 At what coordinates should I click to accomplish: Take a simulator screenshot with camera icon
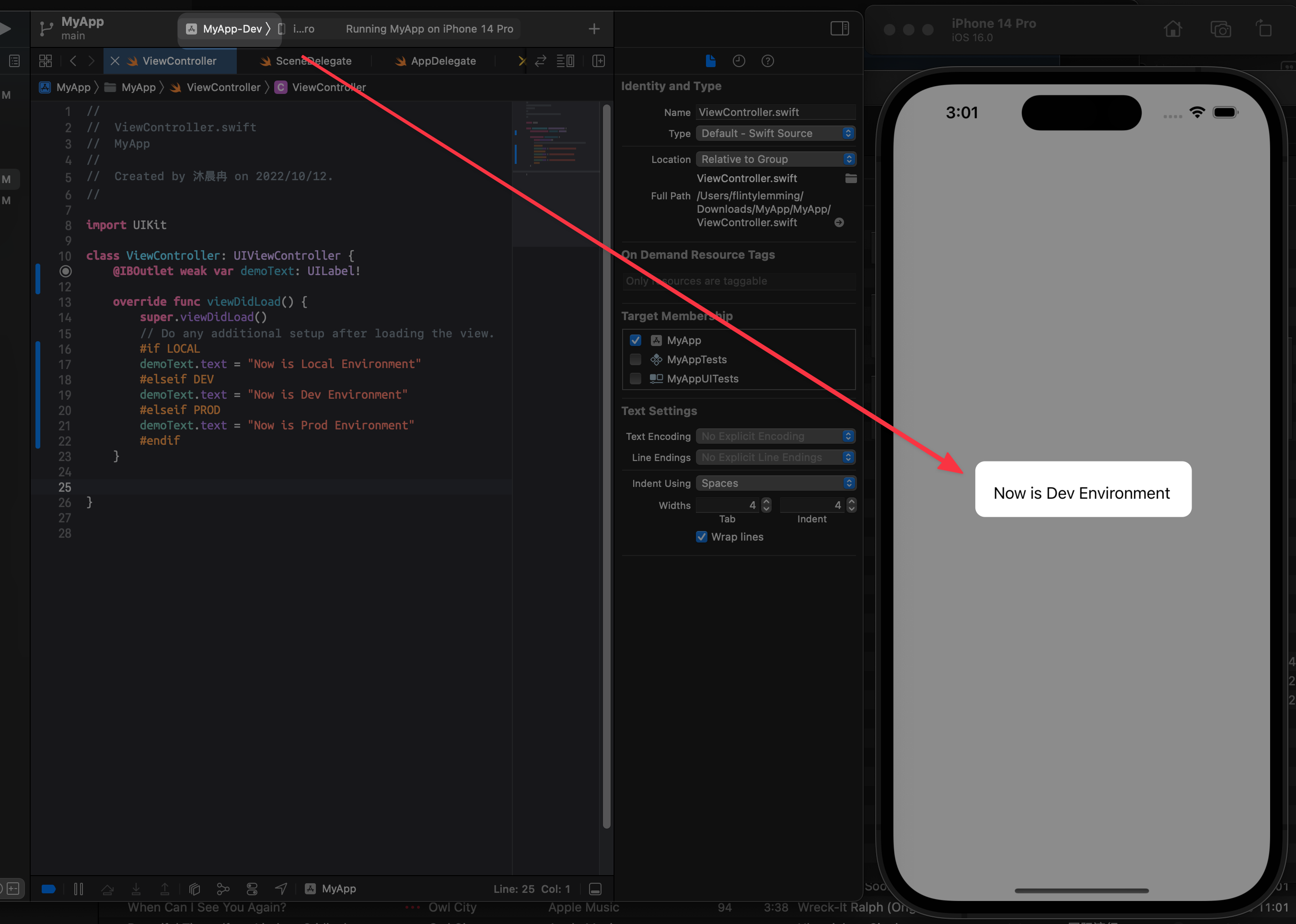coord(1220,28)
